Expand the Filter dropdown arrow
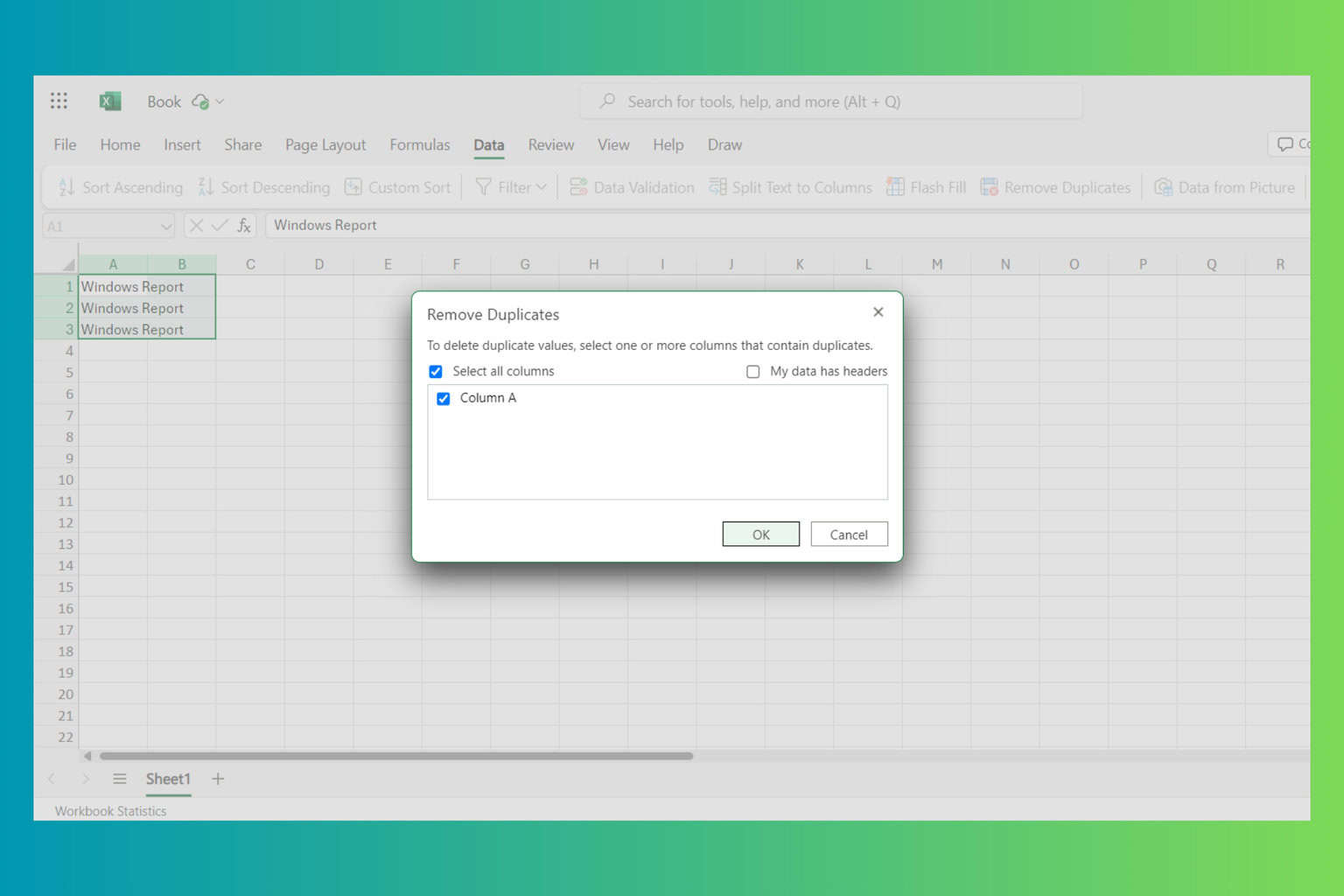 tap(541, 187)
